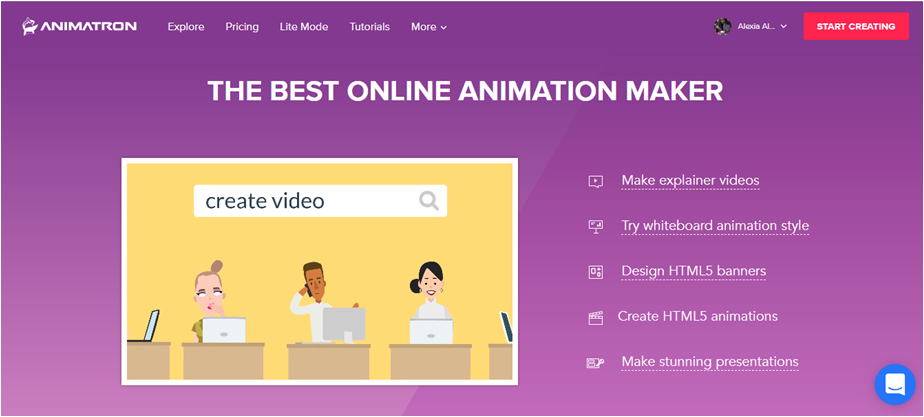The height and width of the screenshot is (417, 924).
Task: Open the chat support bubble
Action: tap(895, 385)
